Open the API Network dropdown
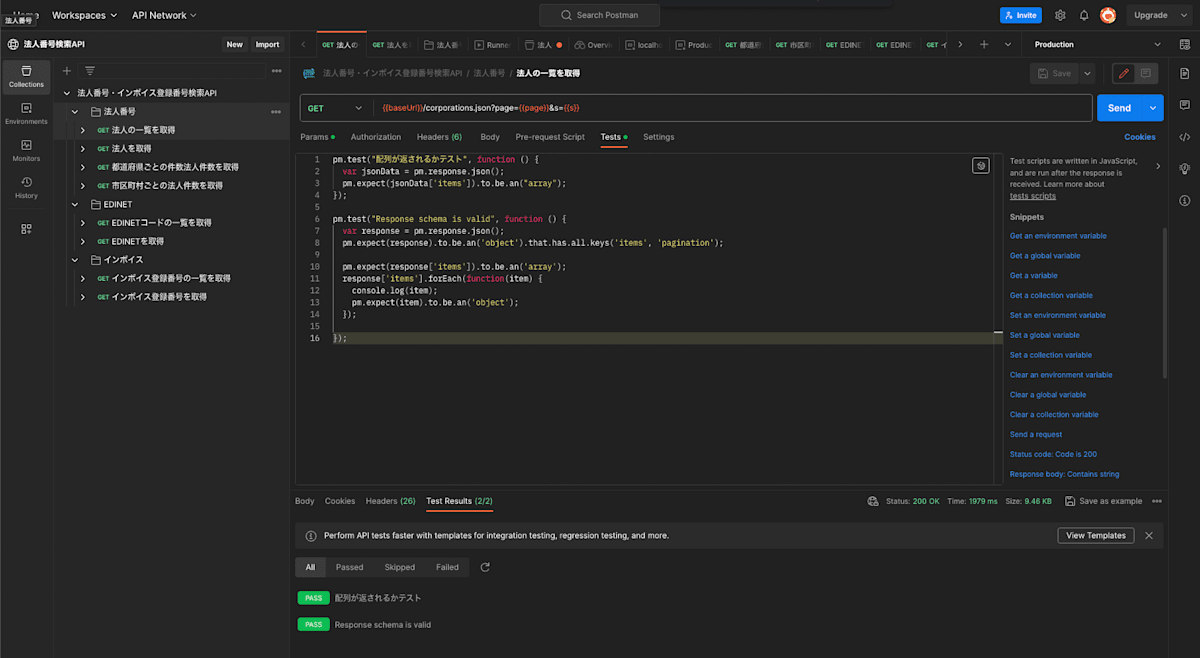This screenshot has height=658, width=1200. tap(164, 15)
